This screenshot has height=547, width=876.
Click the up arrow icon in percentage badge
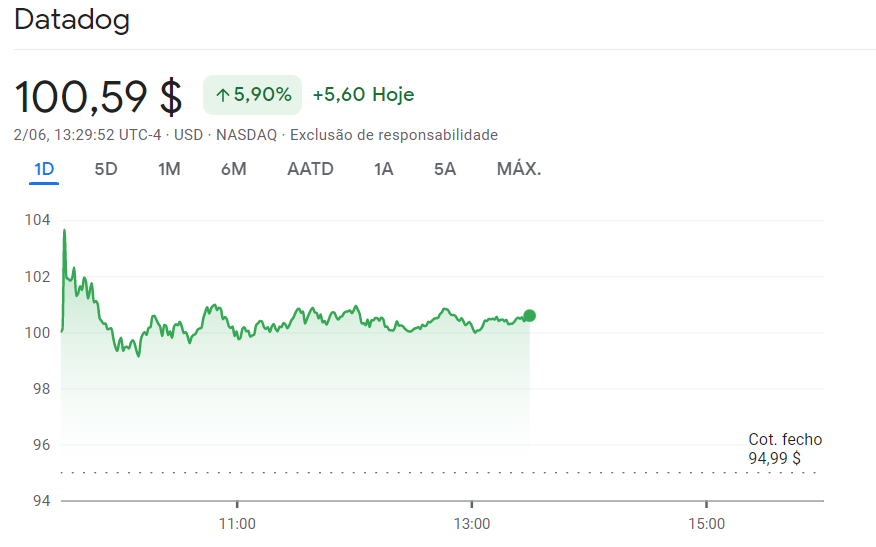(223, 96)
